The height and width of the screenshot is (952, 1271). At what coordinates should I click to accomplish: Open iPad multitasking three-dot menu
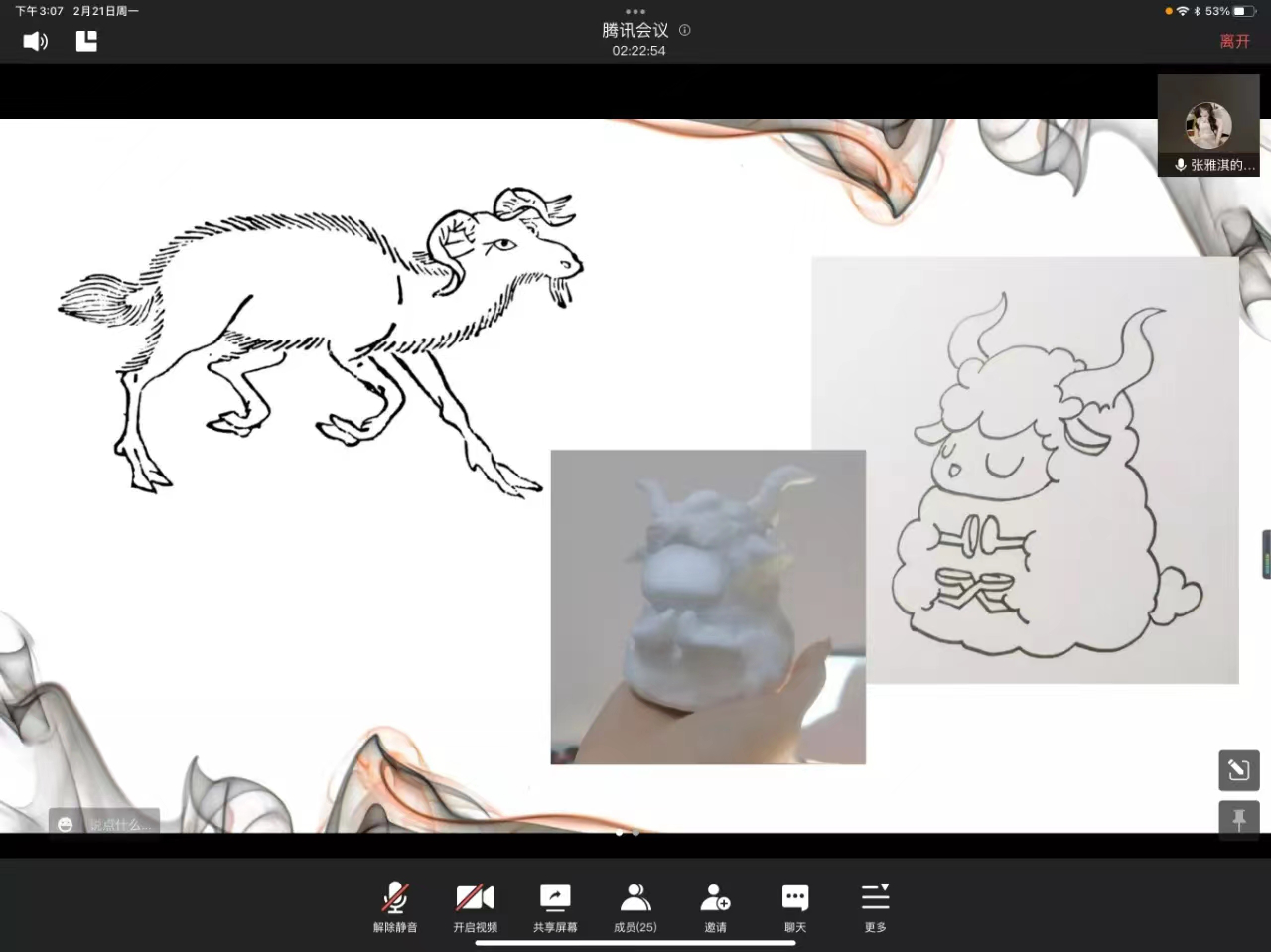tap(635, 11)
